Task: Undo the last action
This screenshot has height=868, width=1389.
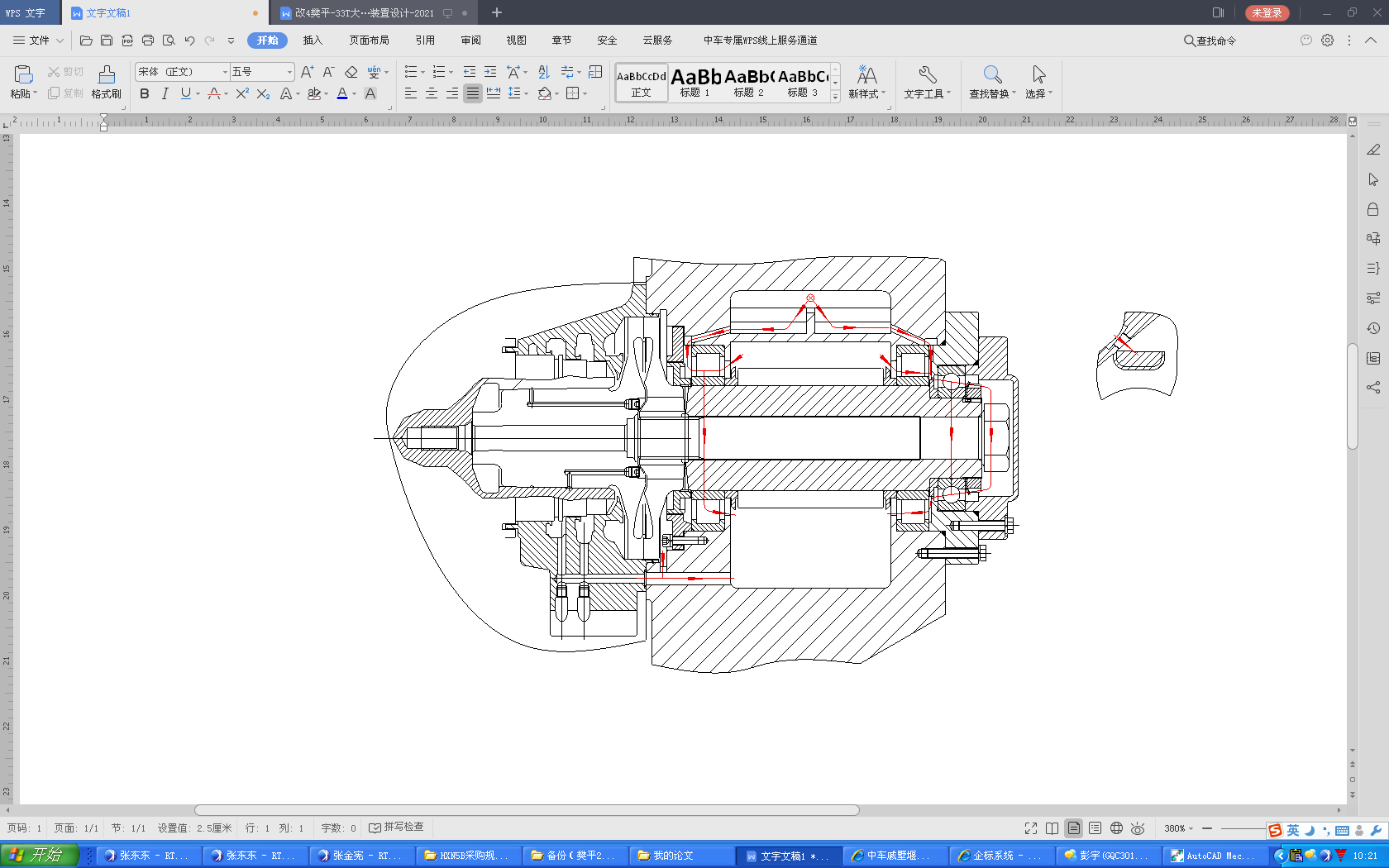Action: (x=189, y=41)
